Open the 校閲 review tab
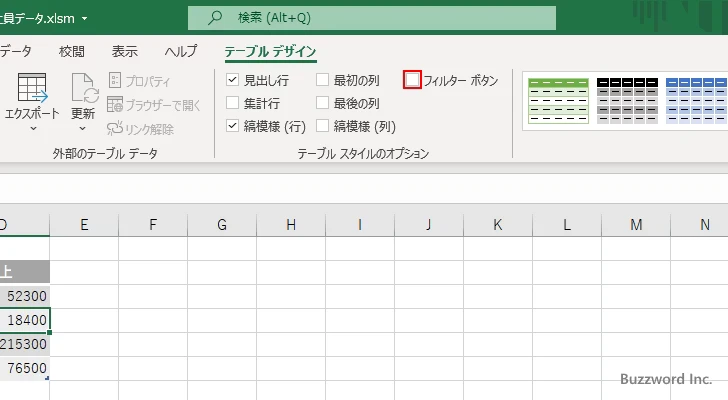Image resolution: width=728 pixels, height=400 pixels. (x=72, y=51)
